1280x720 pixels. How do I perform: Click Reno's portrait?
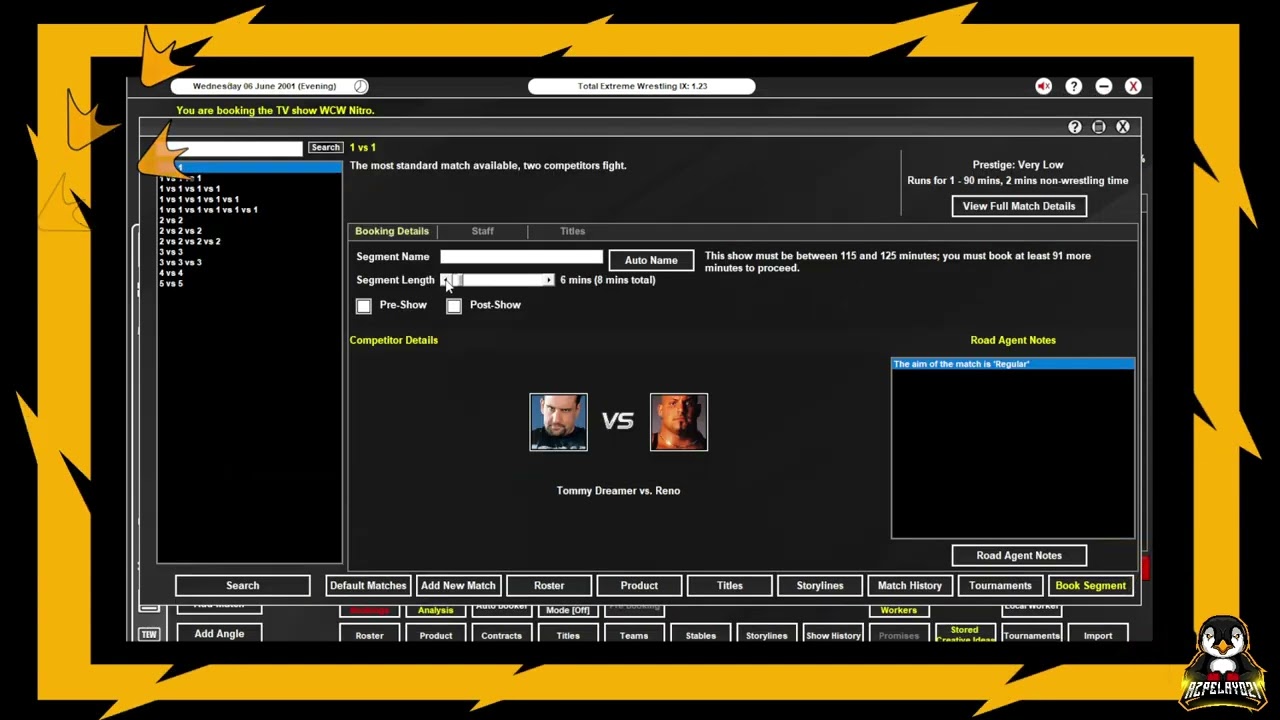click(679, 422)
